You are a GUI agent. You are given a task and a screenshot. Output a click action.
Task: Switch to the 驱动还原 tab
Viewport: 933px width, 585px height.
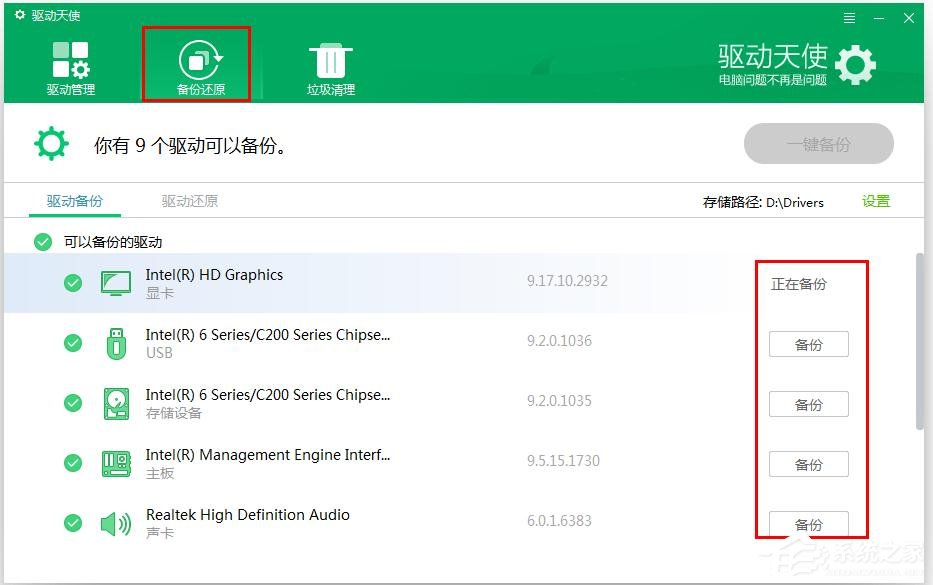pos(189,200)
